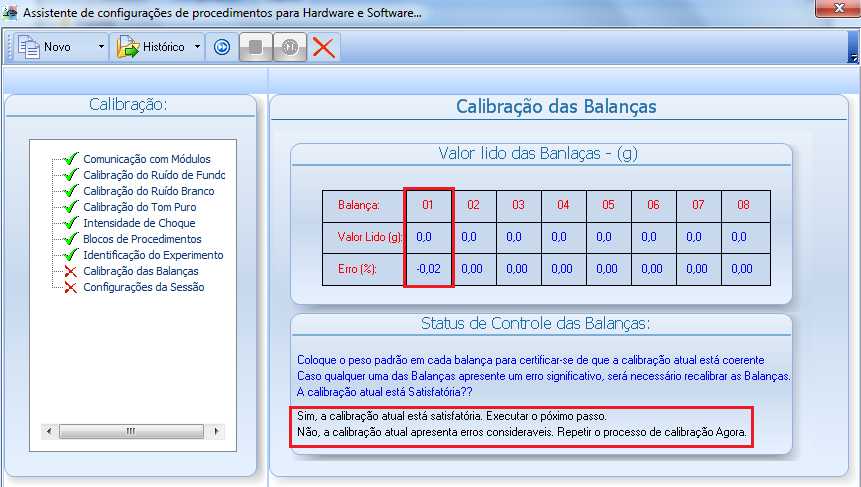861x487 pixels.
Task: Click Balança 03 header cell
Action: pos(518,205)
